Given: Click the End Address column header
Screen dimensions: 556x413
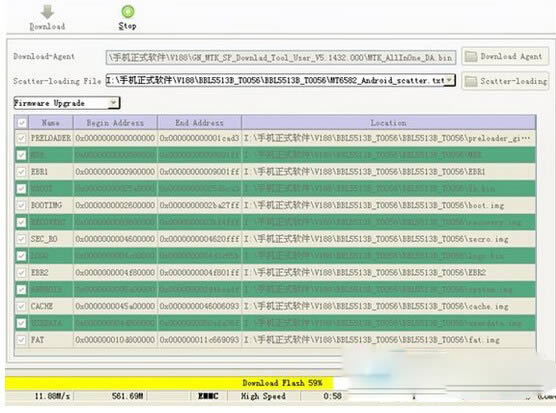Looking at the screenshot, I should pos(199,123).
